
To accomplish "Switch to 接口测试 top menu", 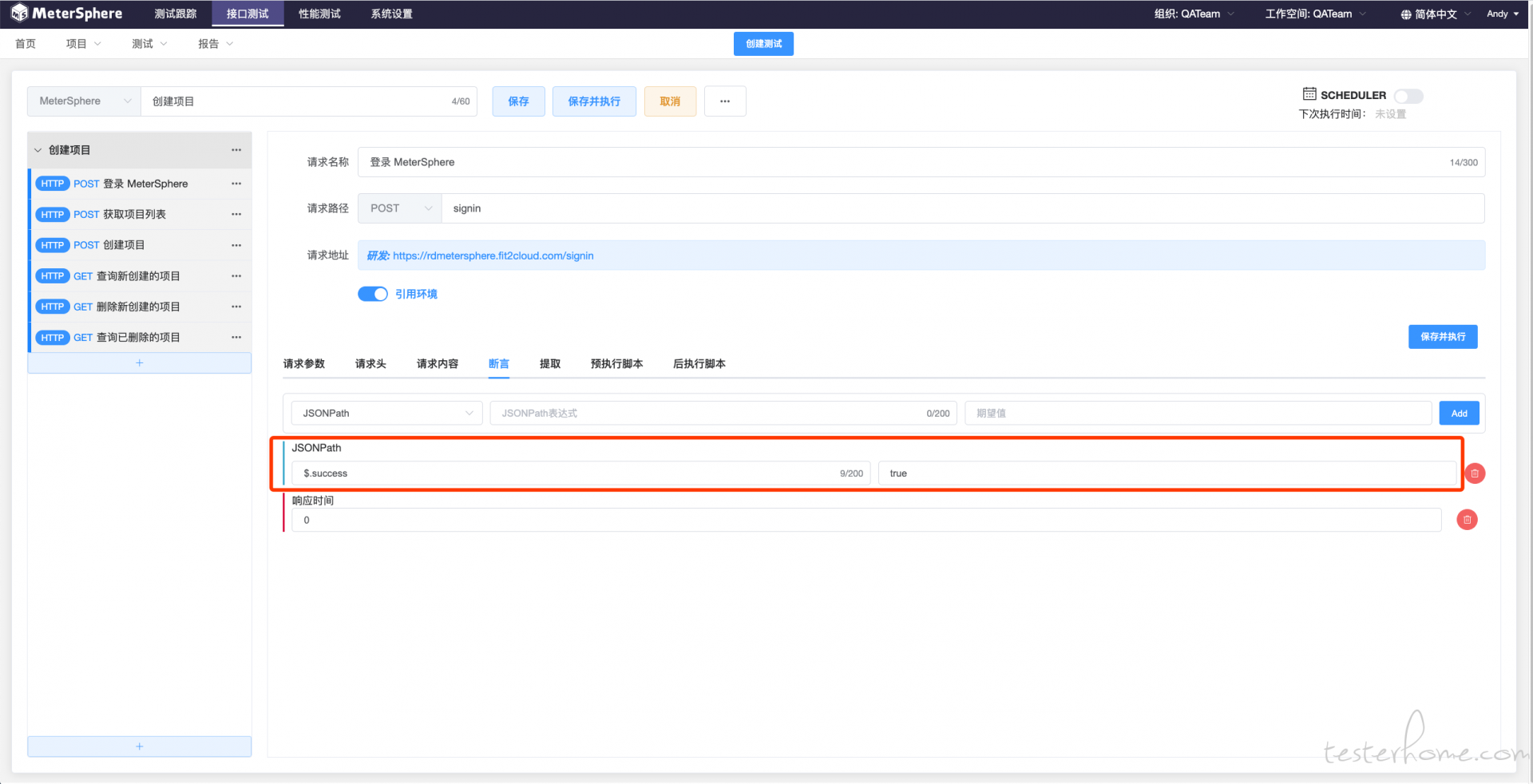I will point(248,14).
